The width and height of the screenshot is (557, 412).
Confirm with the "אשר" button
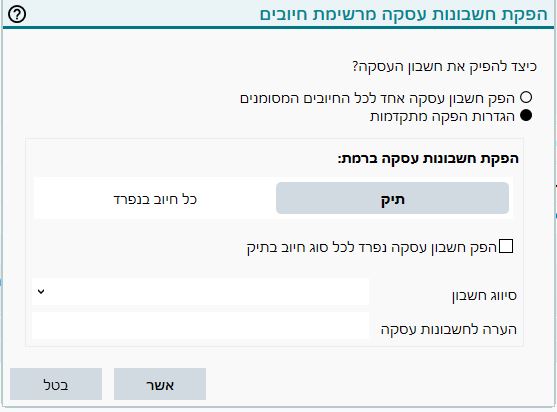click(160, 384)
